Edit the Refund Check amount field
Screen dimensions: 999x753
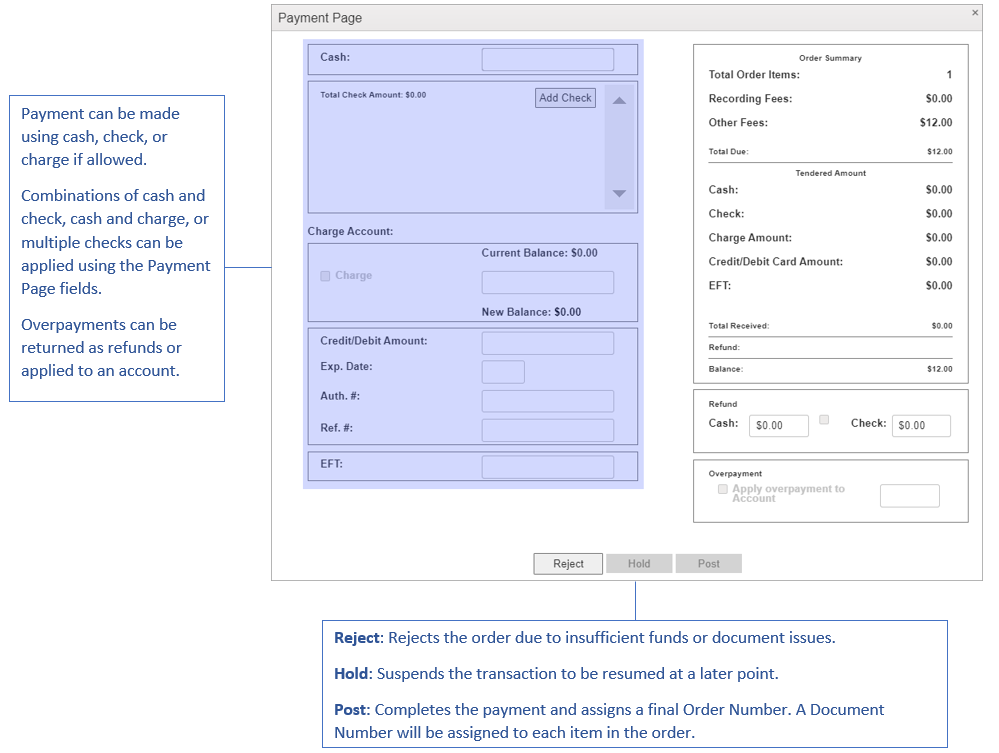coord(920,425)
